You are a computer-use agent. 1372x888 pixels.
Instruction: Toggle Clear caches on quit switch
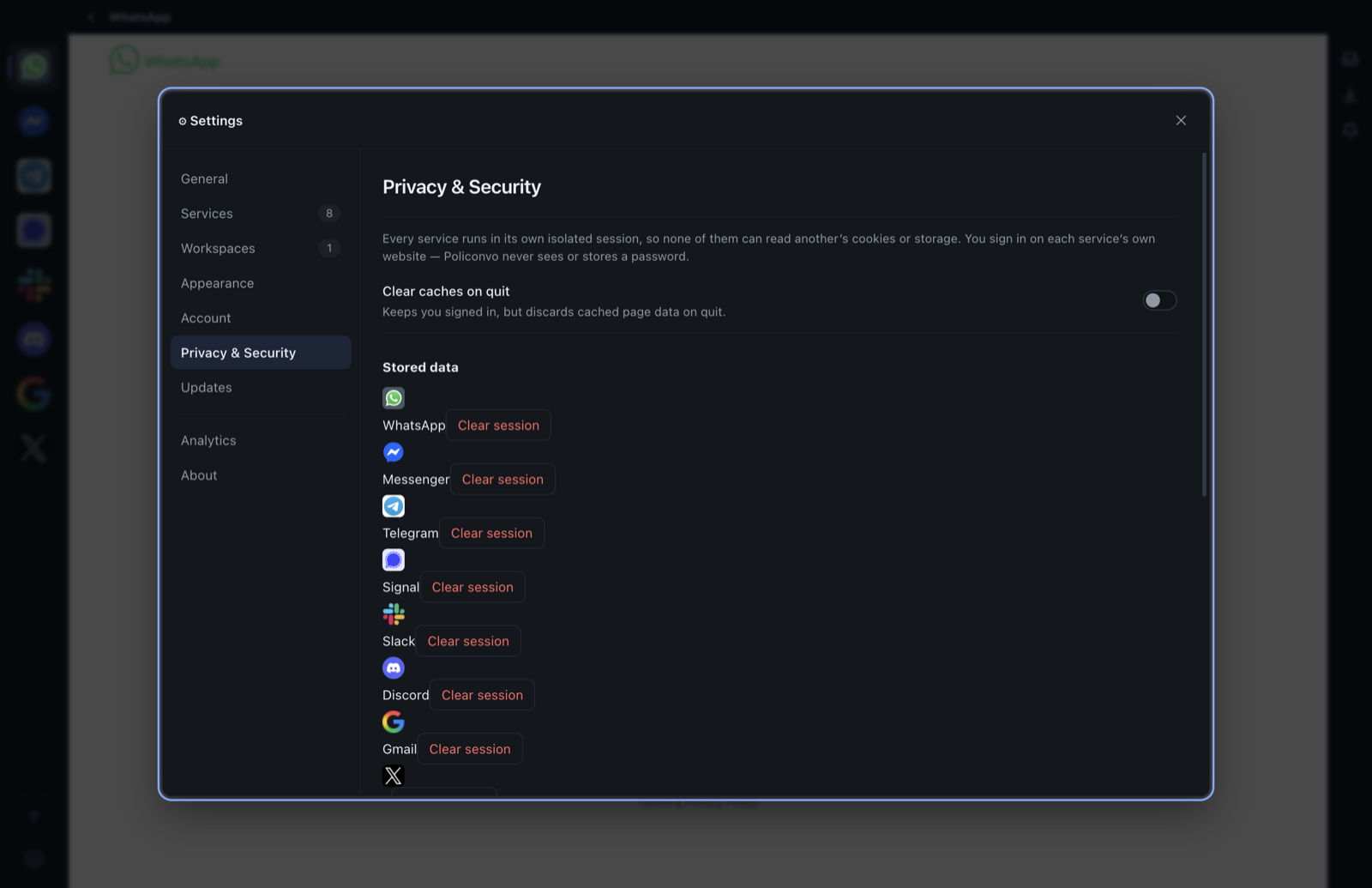pos(1159,300)
